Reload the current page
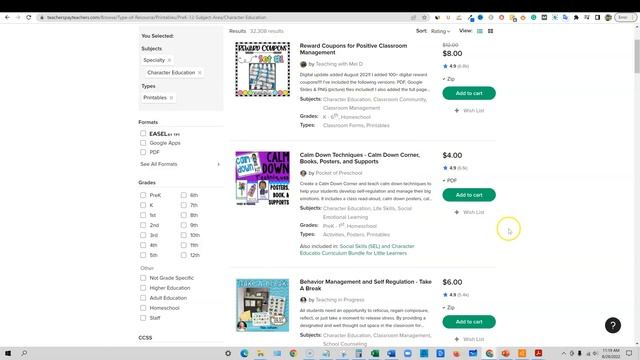The image size is (640, 360). [x=29, y=18]
